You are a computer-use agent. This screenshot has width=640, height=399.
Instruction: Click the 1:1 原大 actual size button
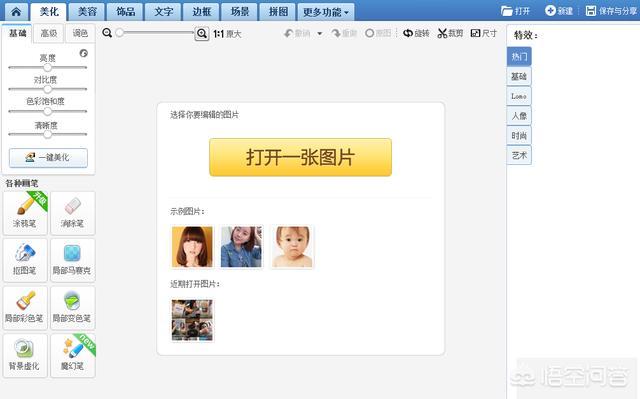click(x=227, y=34)
